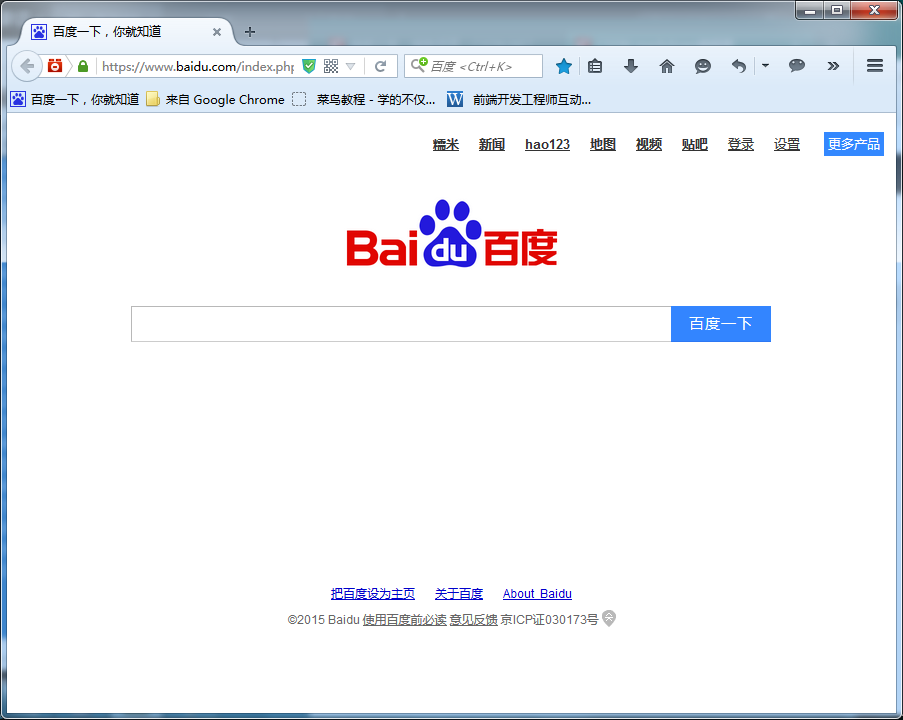Open the bookmarks list icon
Viewport: 903px width, 720px height.
[595, 66]
